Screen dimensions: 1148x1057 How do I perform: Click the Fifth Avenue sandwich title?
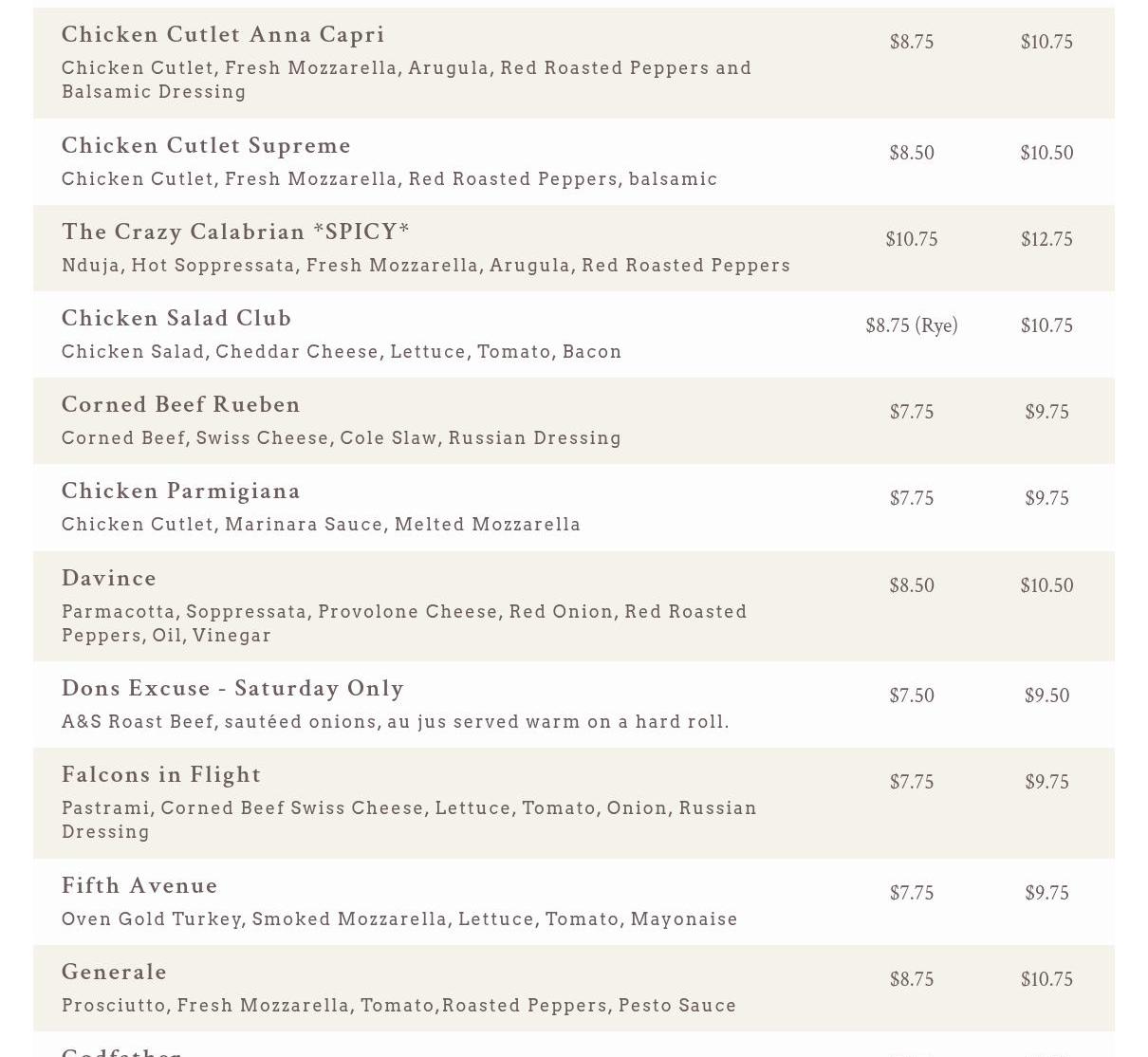point(139,886)
